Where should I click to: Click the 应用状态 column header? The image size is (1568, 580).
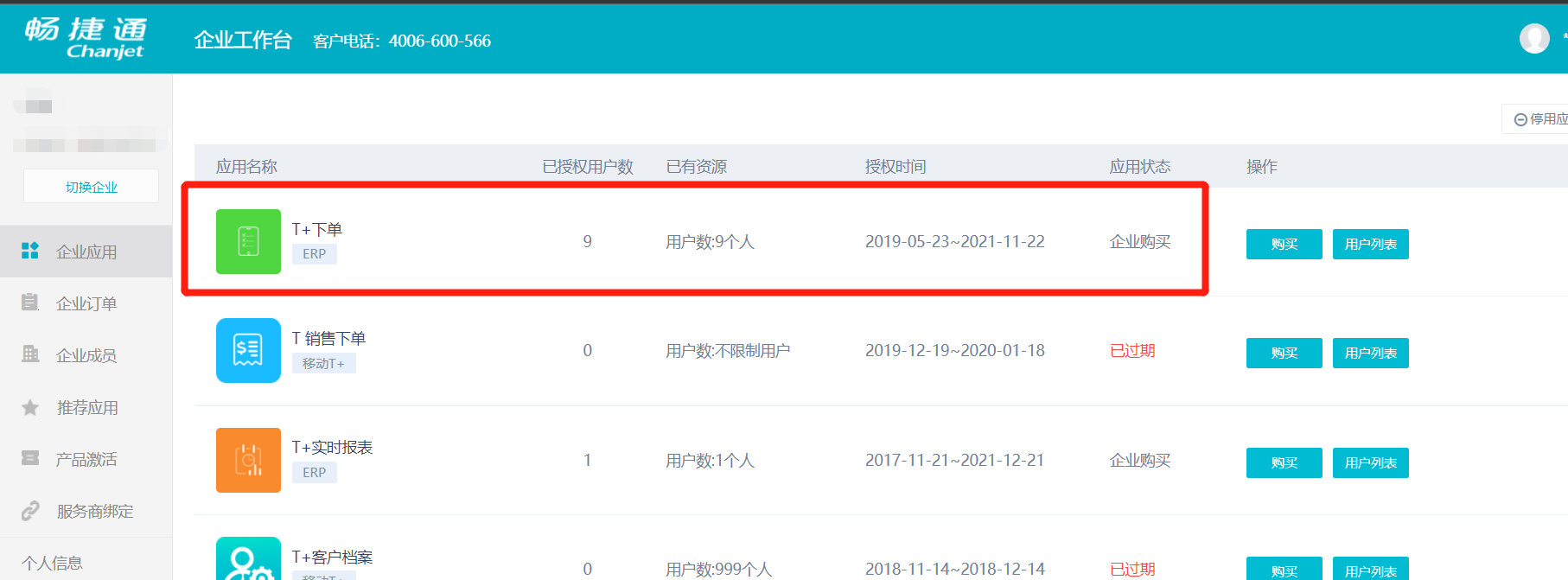[1140, 166]
